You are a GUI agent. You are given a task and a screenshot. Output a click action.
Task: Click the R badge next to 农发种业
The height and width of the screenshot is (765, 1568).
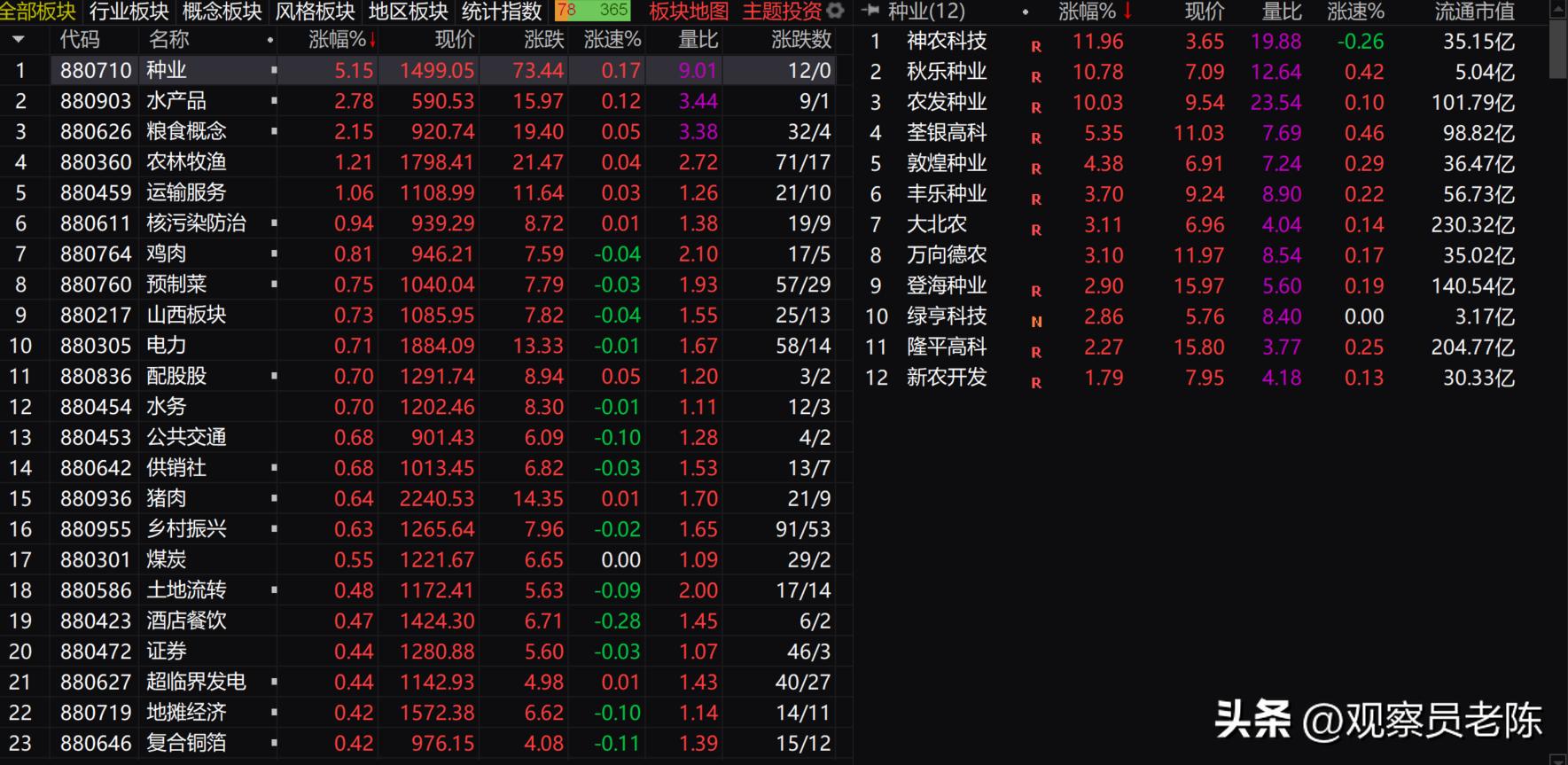(1036, 107)
